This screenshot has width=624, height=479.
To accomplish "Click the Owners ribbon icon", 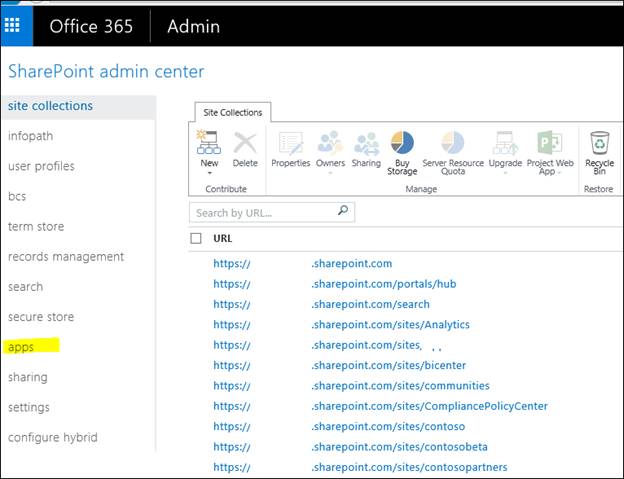I will click(x=330, y=143).
